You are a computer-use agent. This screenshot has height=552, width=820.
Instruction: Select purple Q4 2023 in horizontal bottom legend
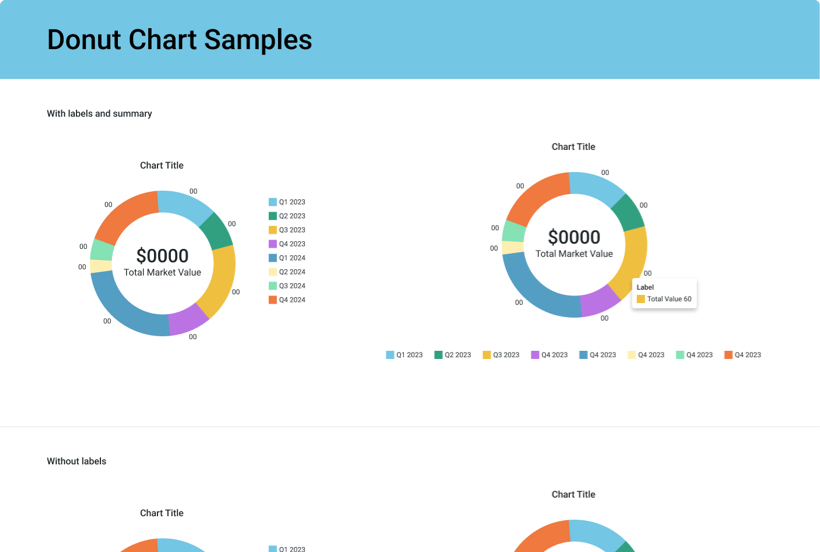549,355
